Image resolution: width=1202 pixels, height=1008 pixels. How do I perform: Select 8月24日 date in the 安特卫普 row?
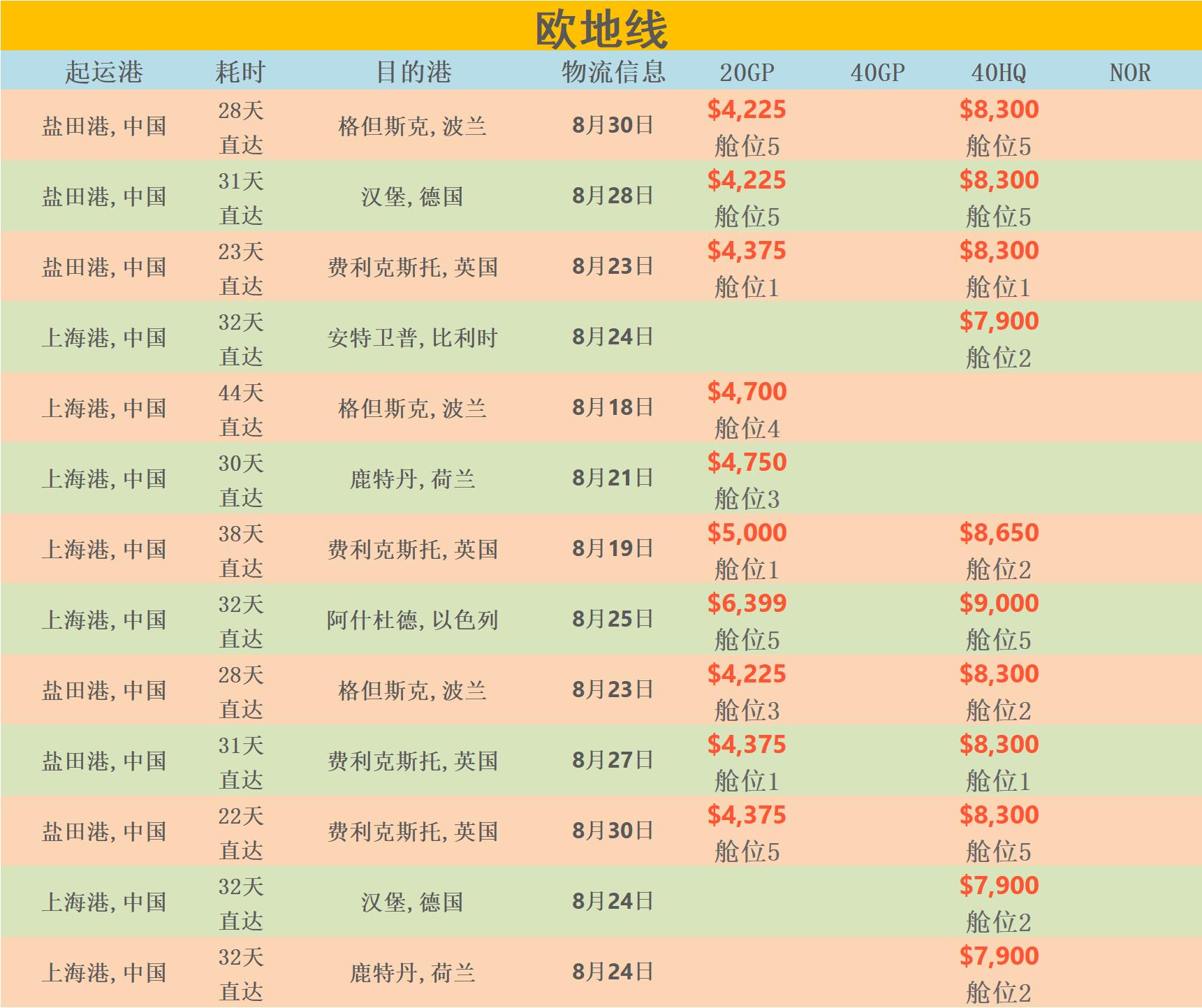(613, 337)
